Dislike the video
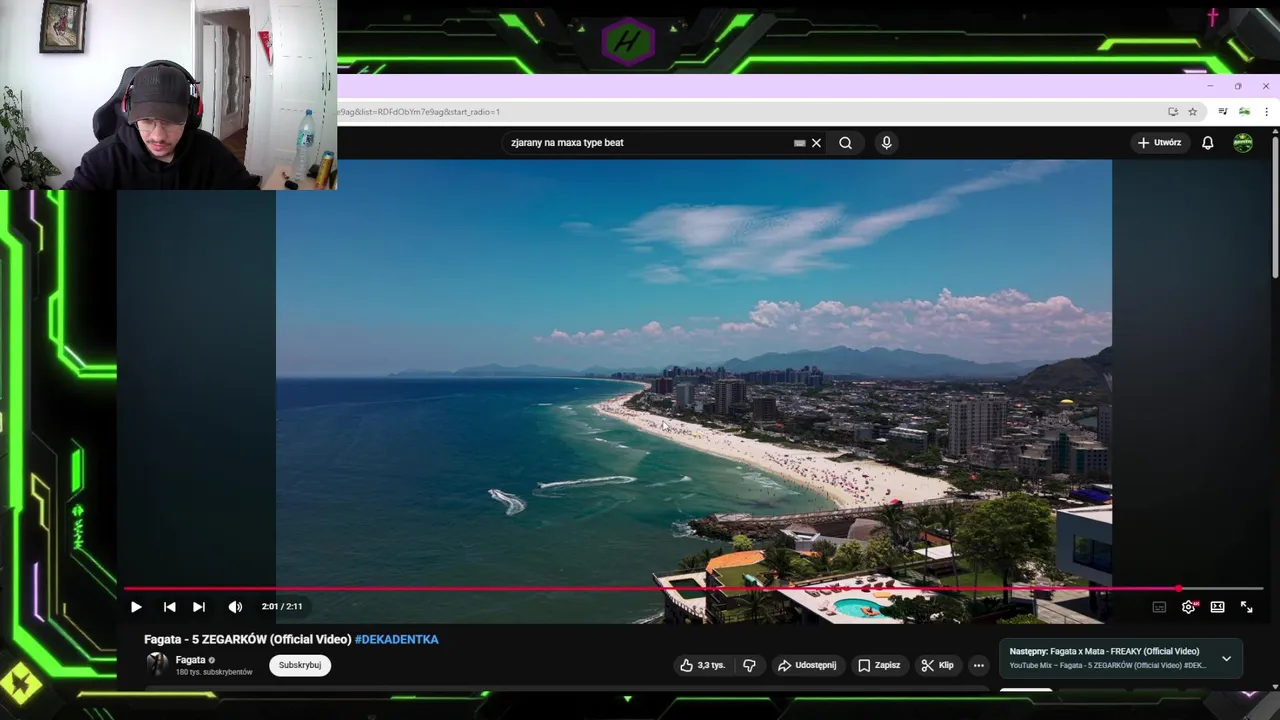This screenshot has width=1280, height=720. coord(749,665)
